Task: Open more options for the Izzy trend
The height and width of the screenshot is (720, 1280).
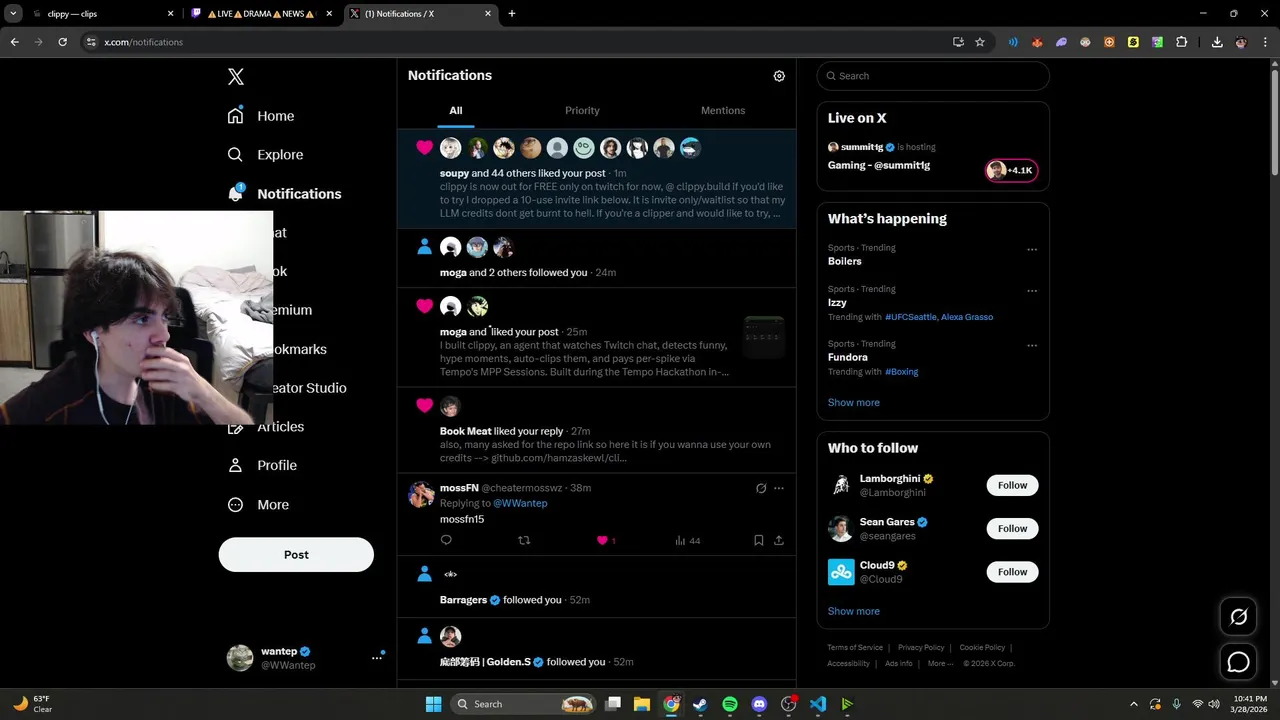Action: tap(1032, 291)
